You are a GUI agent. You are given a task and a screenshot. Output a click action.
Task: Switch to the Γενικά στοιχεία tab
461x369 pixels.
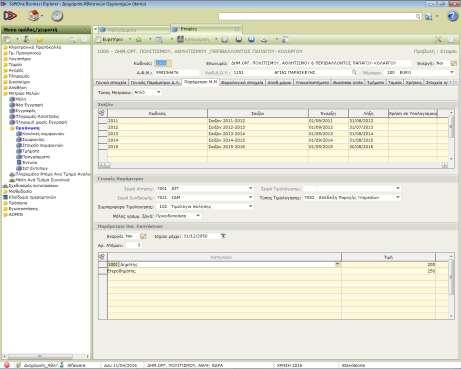point(111,82)
